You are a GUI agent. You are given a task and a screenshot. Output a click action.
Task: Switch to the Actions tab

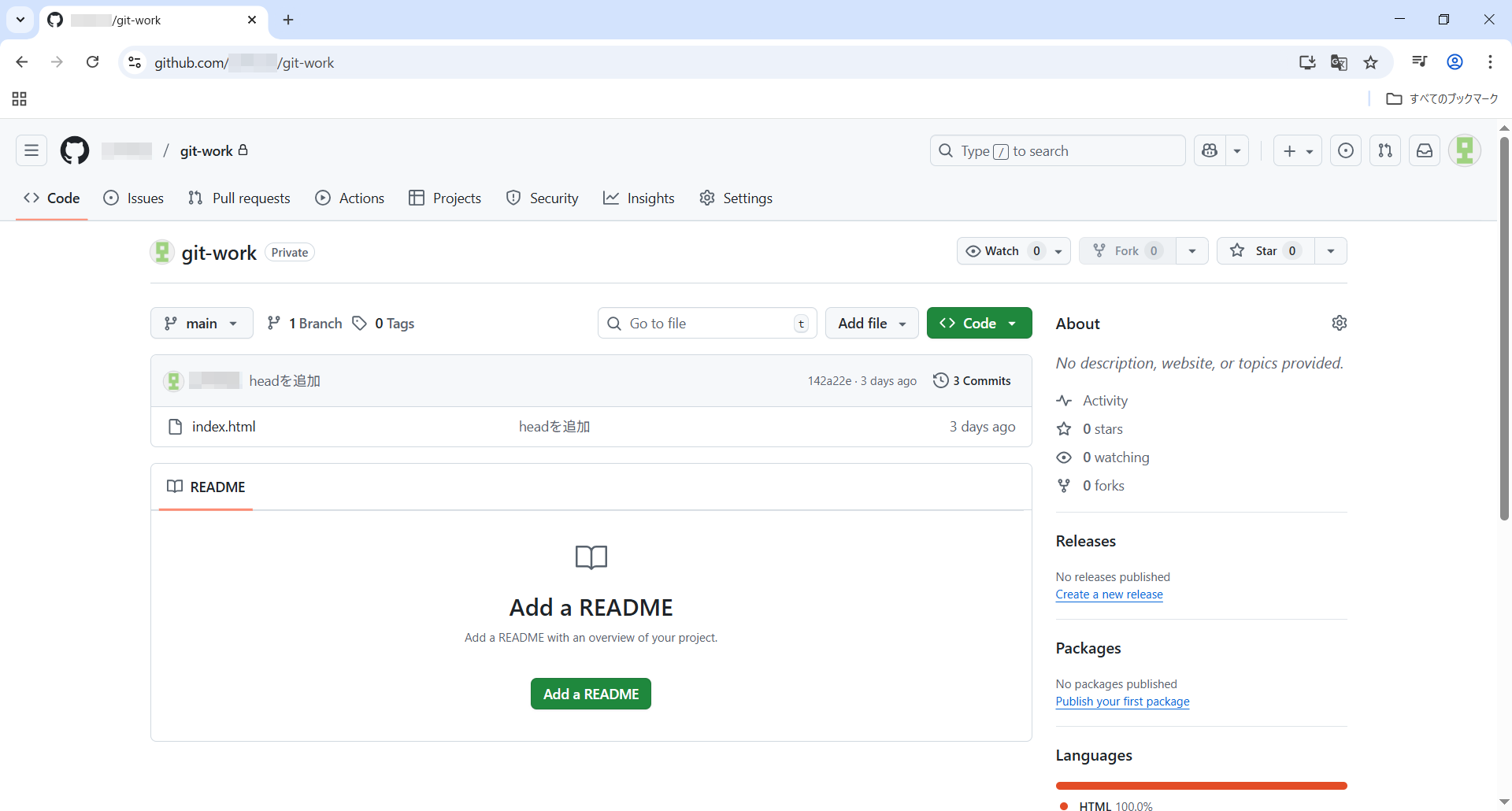[350, 198]
